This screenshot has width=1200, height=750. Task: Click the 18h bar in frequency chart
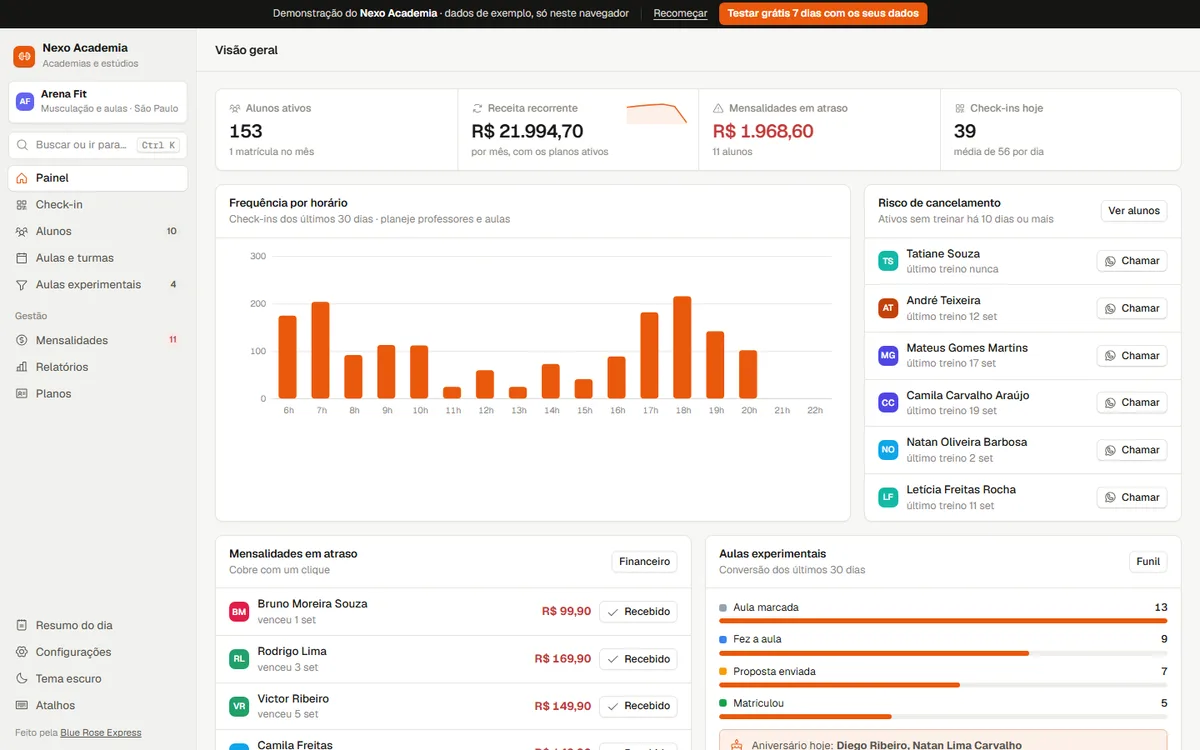tap(683, 347)
